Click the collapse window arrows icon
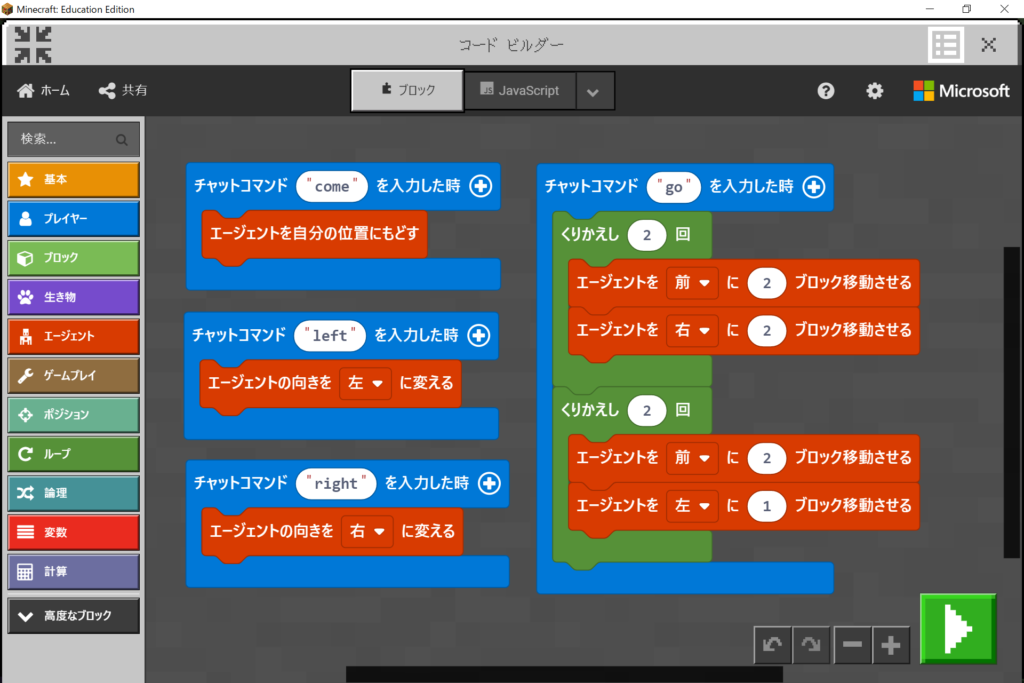1024x683 pixels. pos(33,45)
